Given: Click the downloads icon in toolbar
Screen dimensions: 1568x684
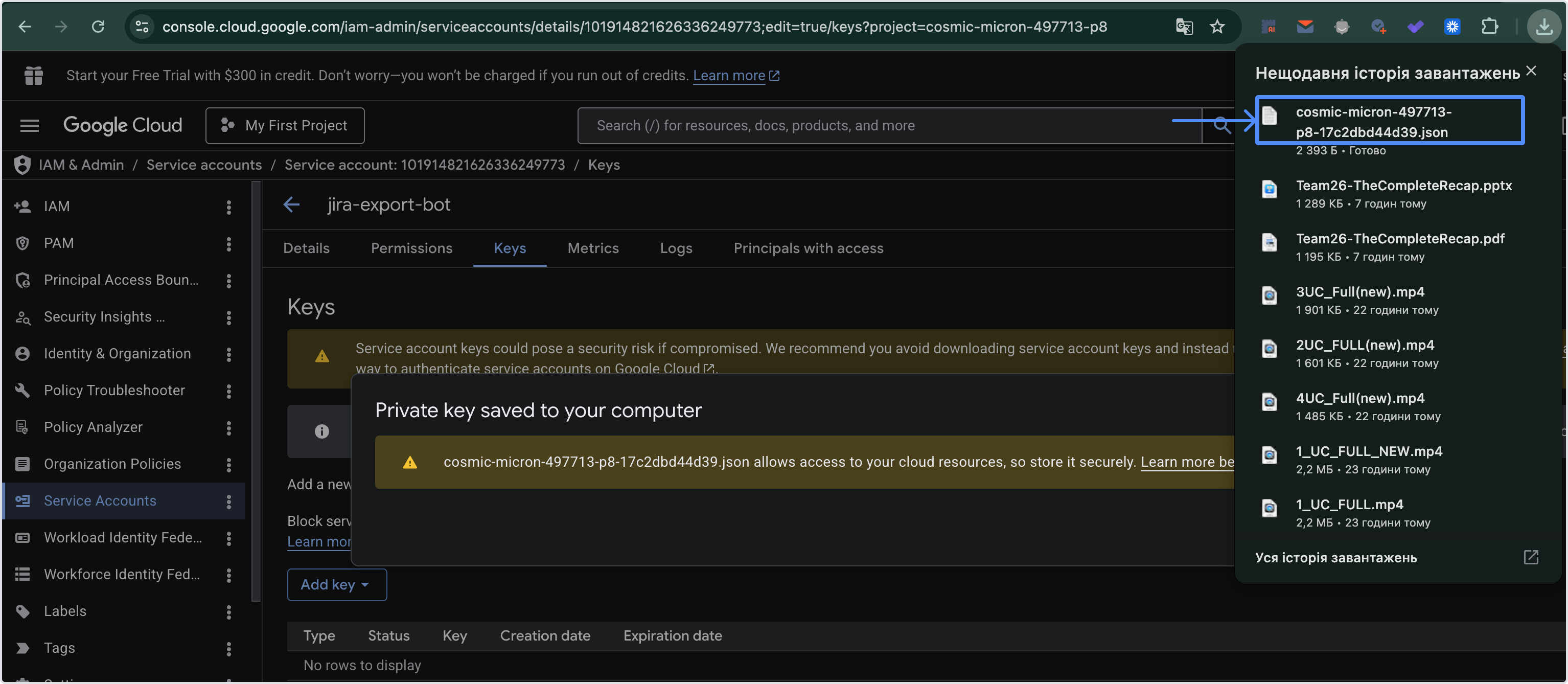Looking at the screenshot, I should pos(1543,26).
